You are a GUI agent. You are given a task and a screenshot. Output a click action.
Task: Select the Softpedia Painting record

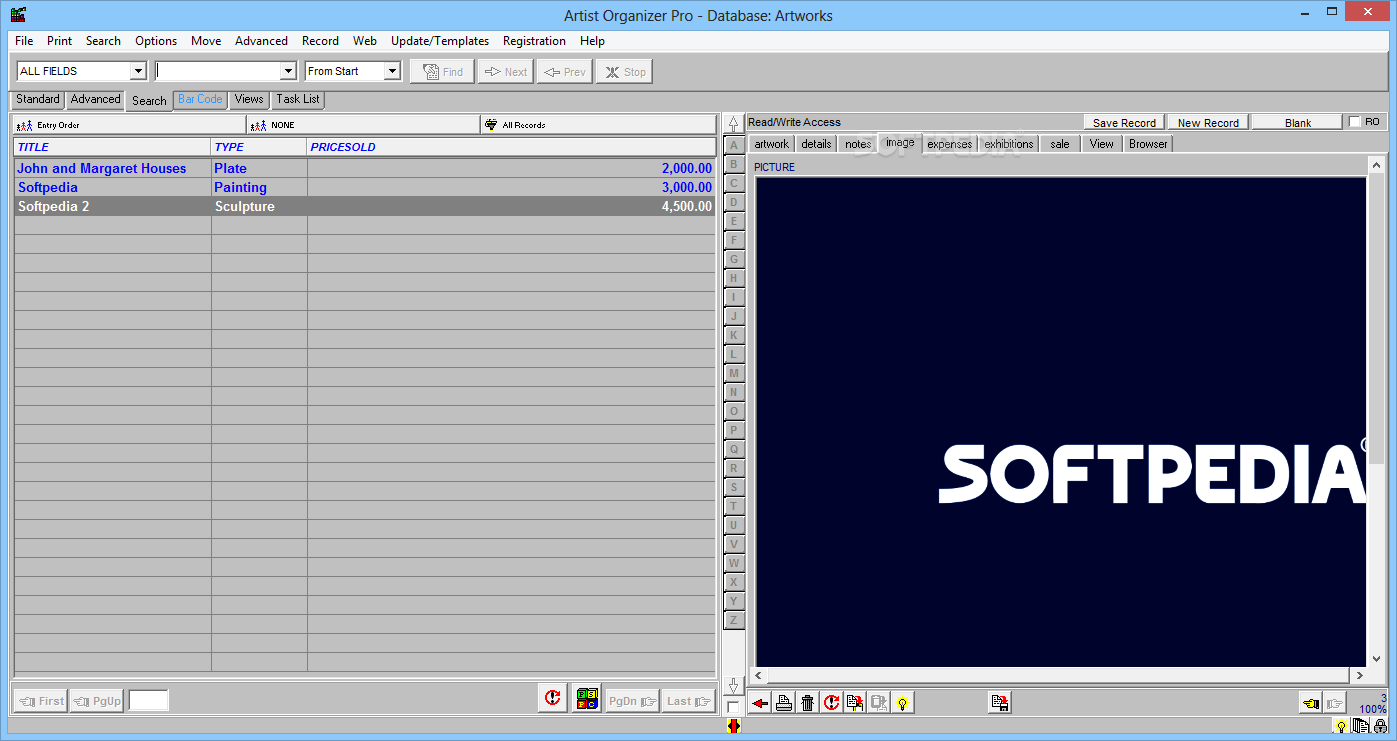(x=364, y=188)
